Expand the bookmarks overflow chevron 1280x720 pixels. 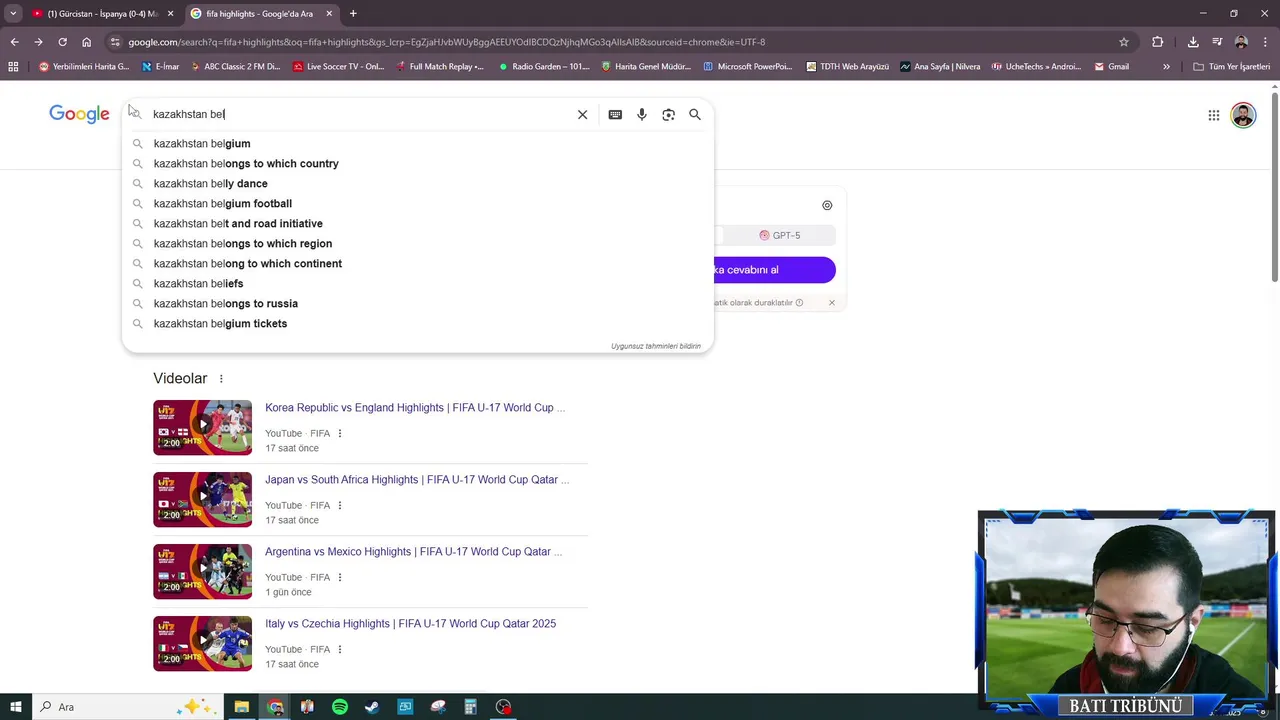1166,67
